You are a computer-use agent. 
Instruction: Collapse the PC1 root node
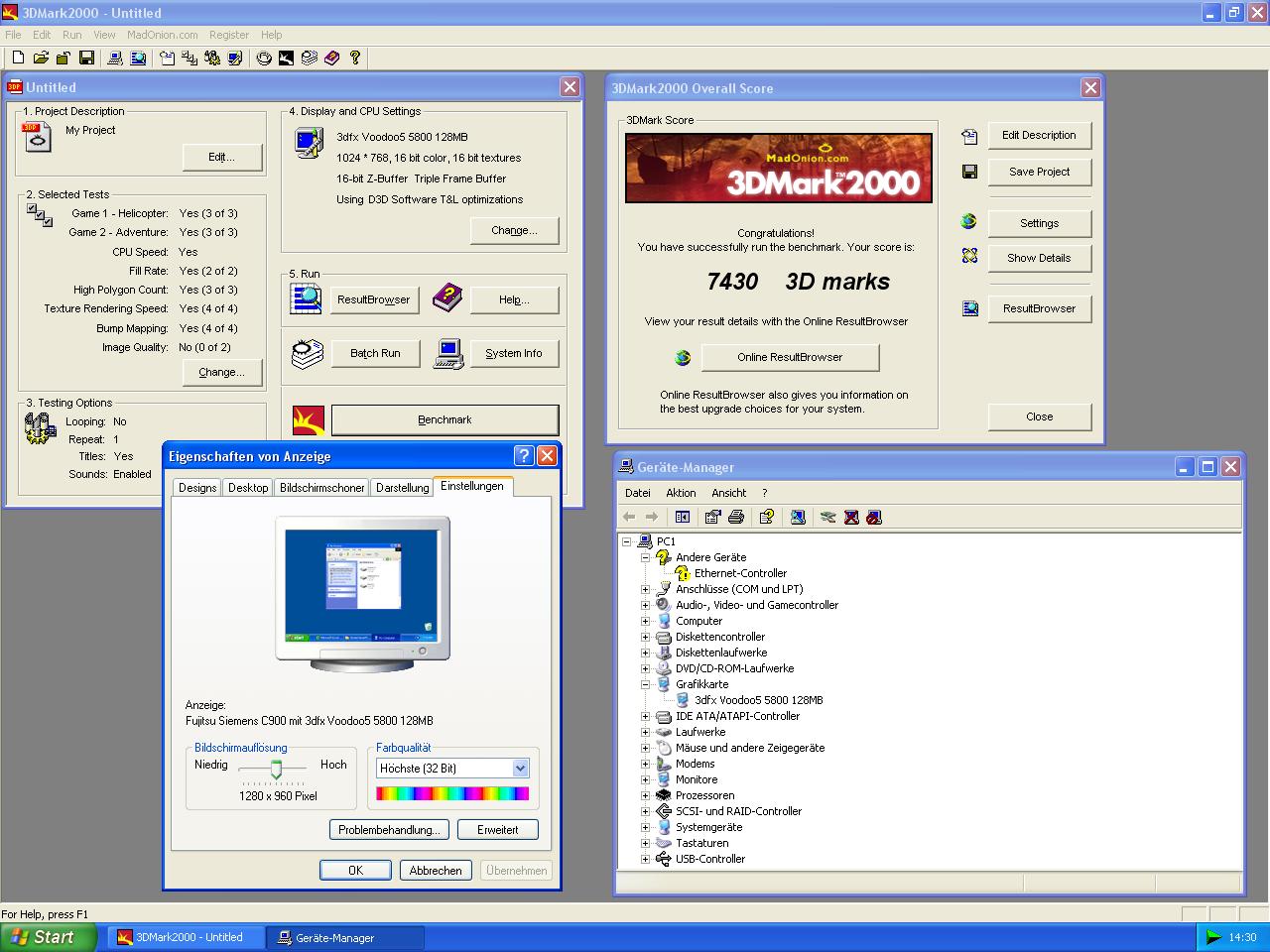coord(626,541)
